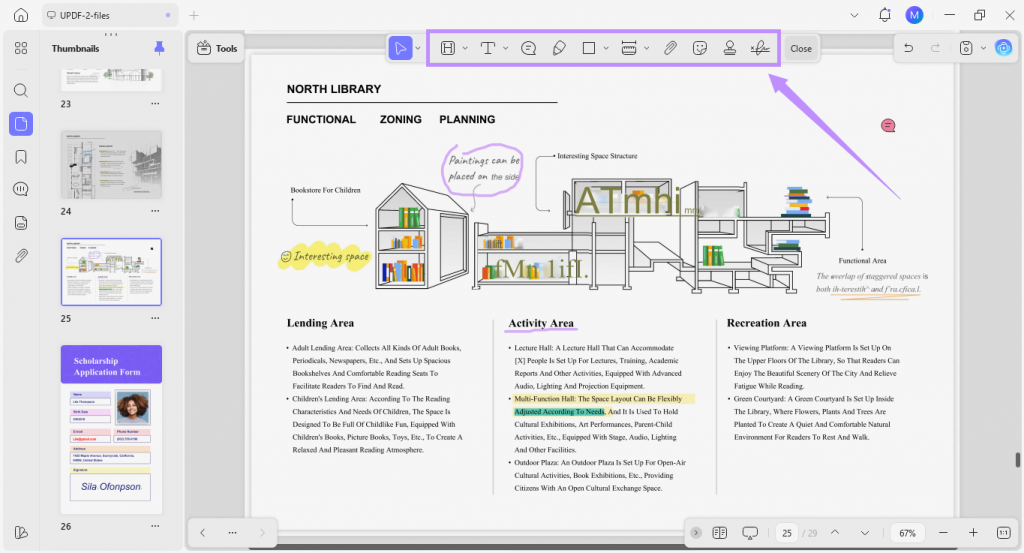Zoom out with the minus button
Viewport: 1024px width, 553px height.
click(943, 533)
